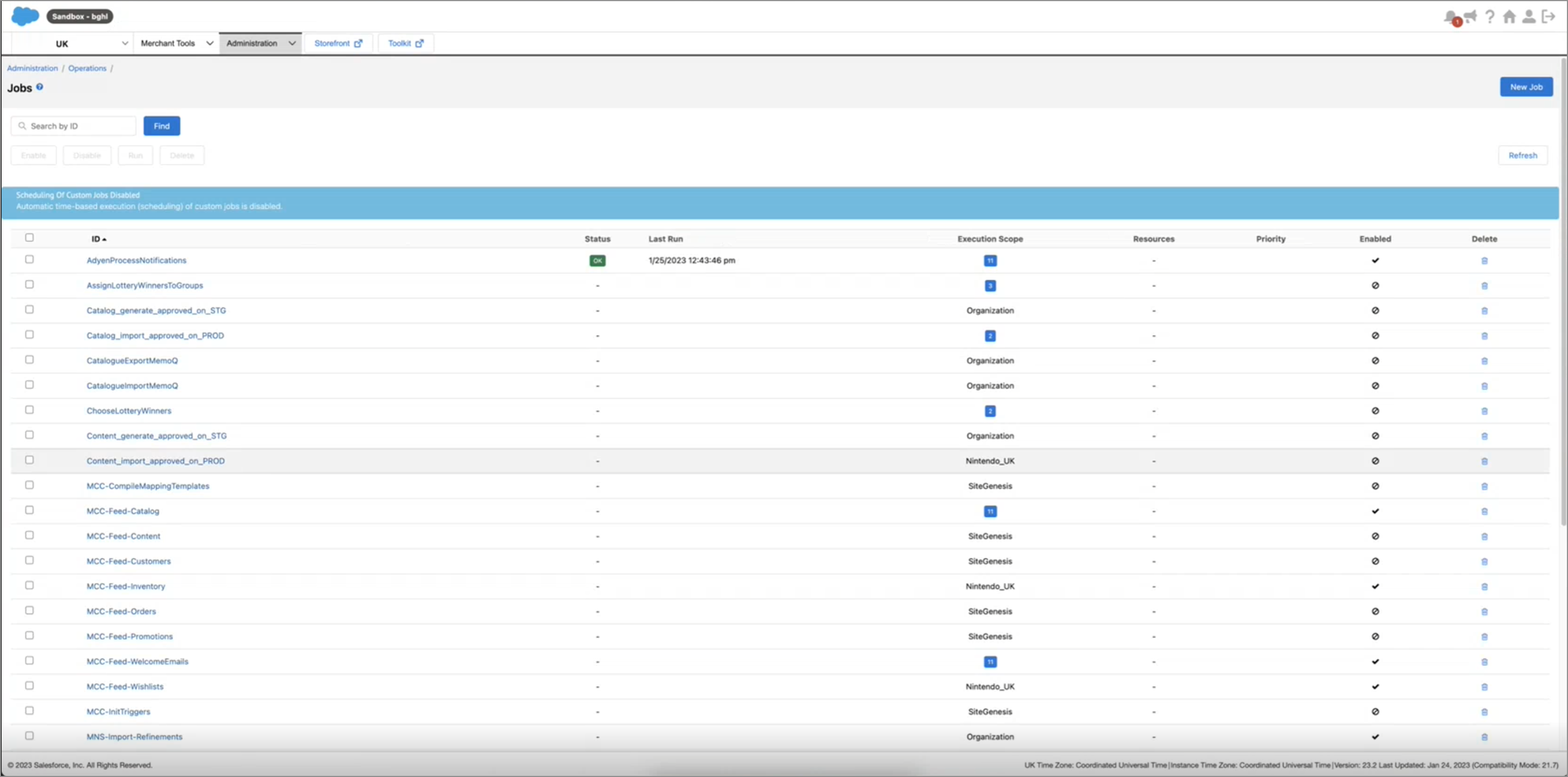
Task: Click trash icon for Catalog_import_approved_on_PROD
Action: [1485, 335]
